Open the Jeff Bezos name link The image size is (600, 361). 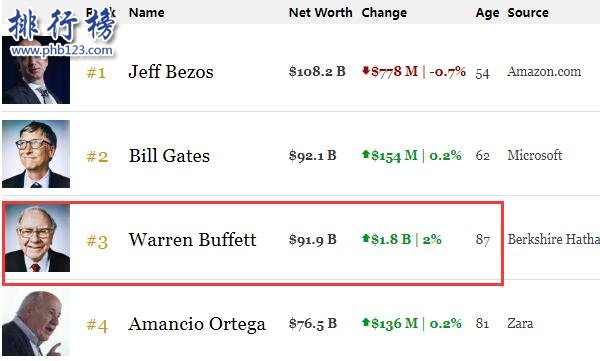pyautogui.click(x=171, y=72)
